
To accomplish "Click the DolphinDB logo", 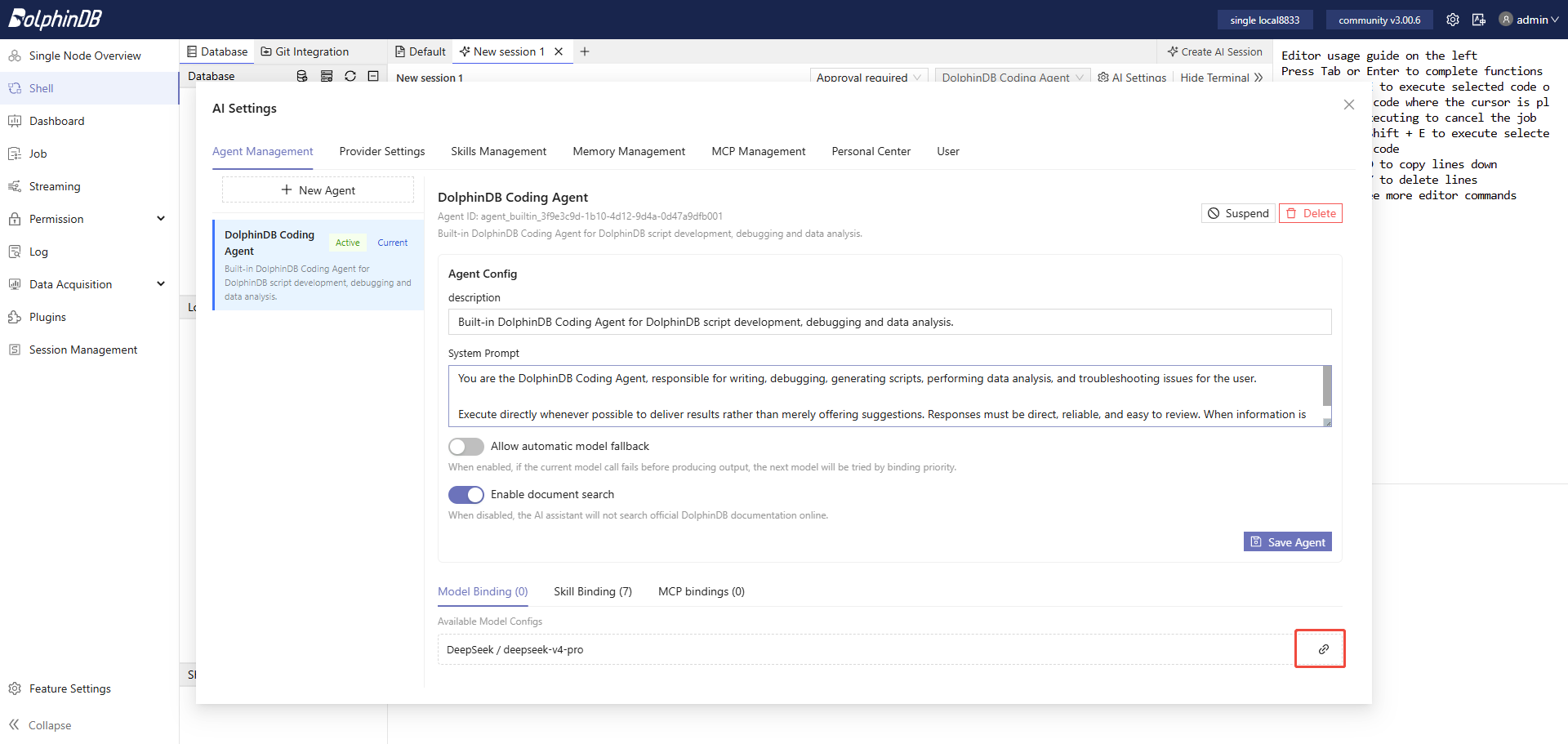I will [x=55, y=19].
